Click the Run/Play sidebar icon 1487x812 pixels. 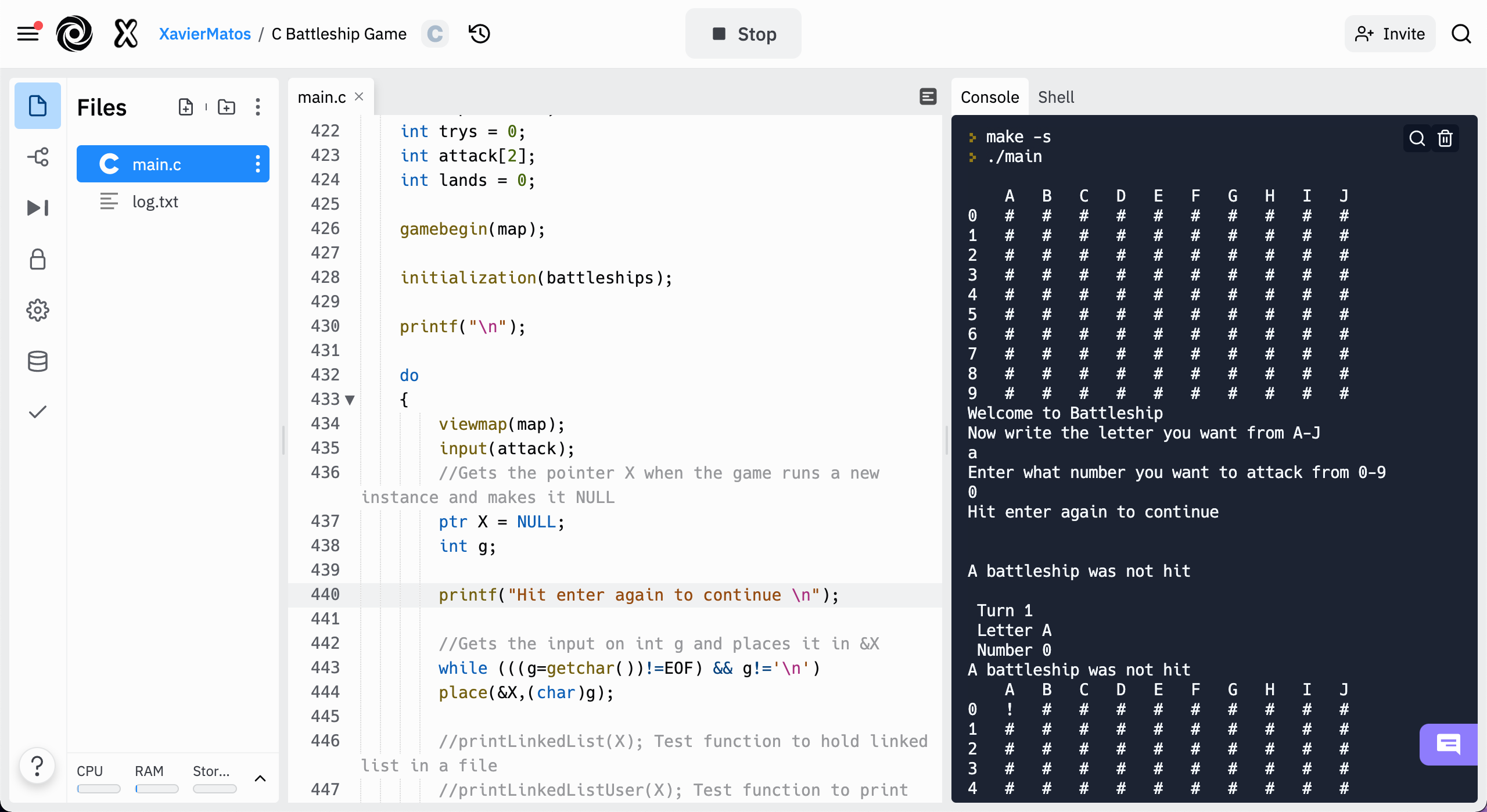pos(37,208)
